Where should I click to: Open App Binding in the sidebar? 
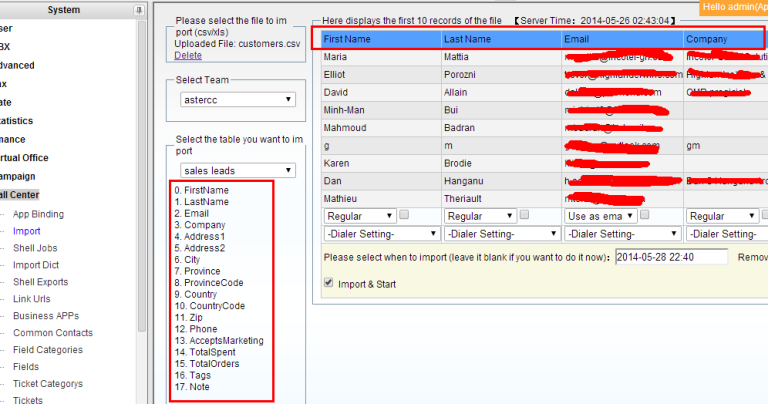click(38, 214)
